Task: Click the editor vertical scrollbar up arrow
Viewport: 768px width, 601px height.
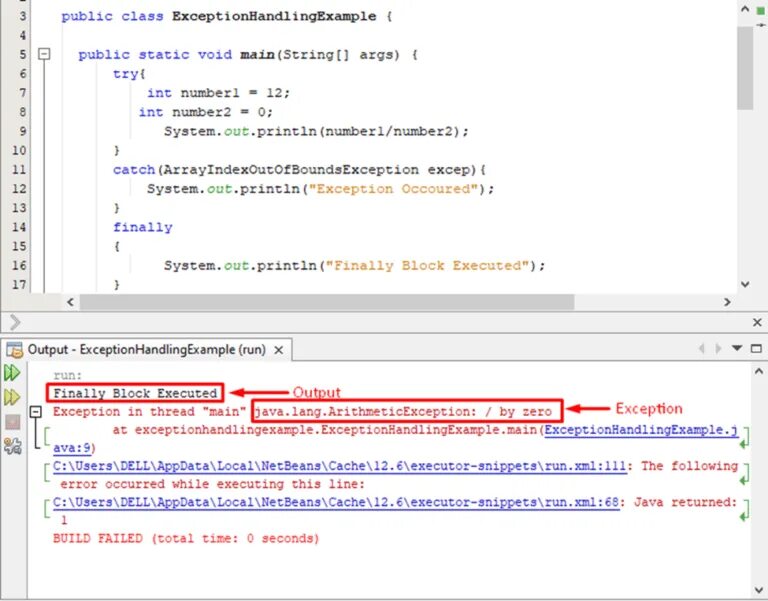Action: point(745,9)
